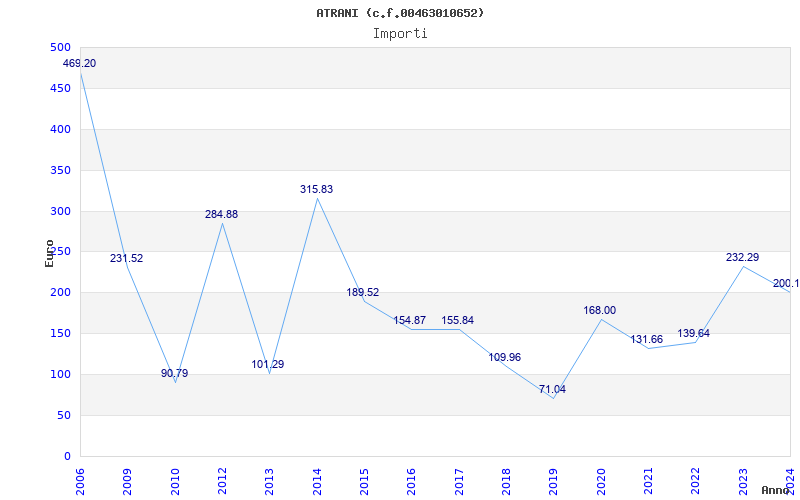Select the 154.87 data label
The image size is (800, 500).
pyautogui.click(x=409, y=321)
